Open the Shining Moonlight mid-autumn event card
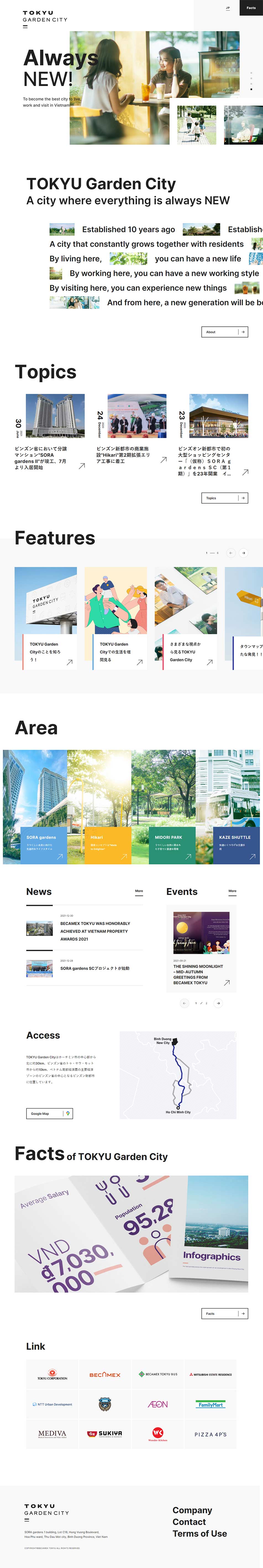This screenshot has width=263, height=1568. click(202, 949)
